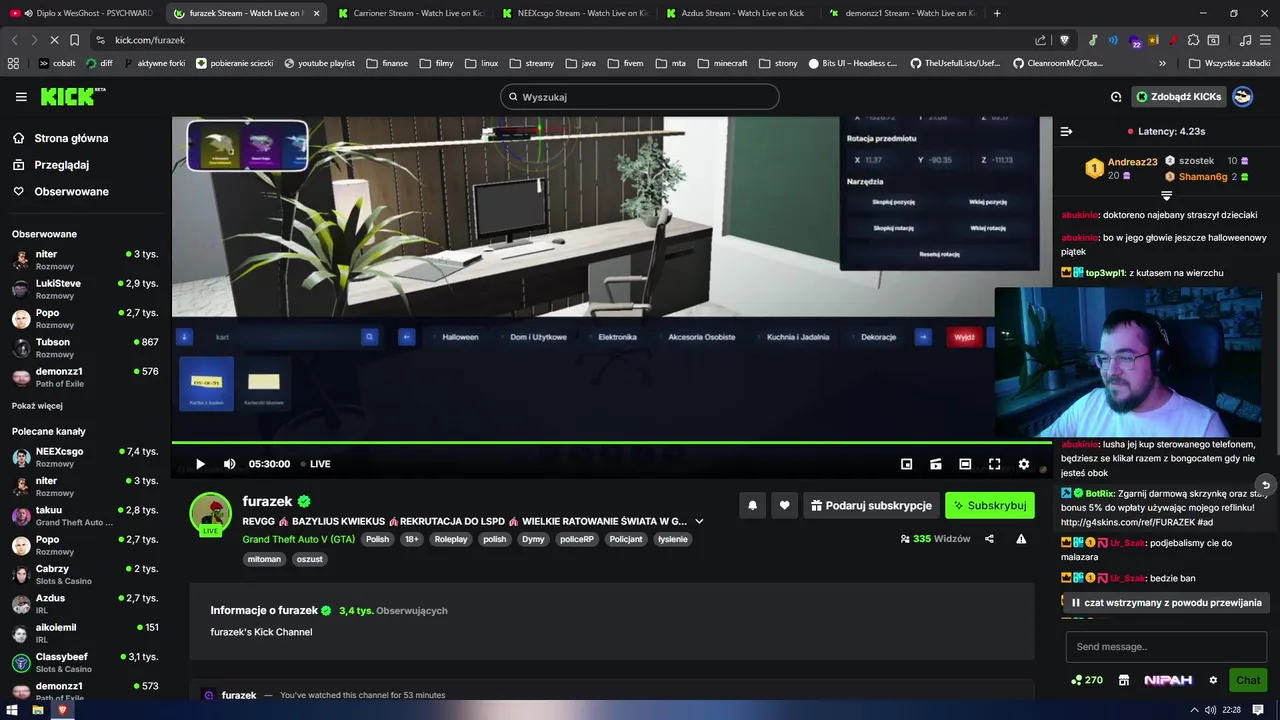Click the NIPAH badge in chat footer

[x=1168, y=680]
